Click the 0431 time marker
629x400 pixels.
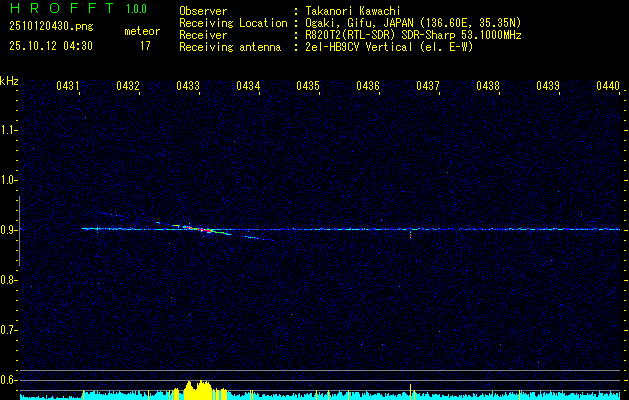tap(68, 87)
